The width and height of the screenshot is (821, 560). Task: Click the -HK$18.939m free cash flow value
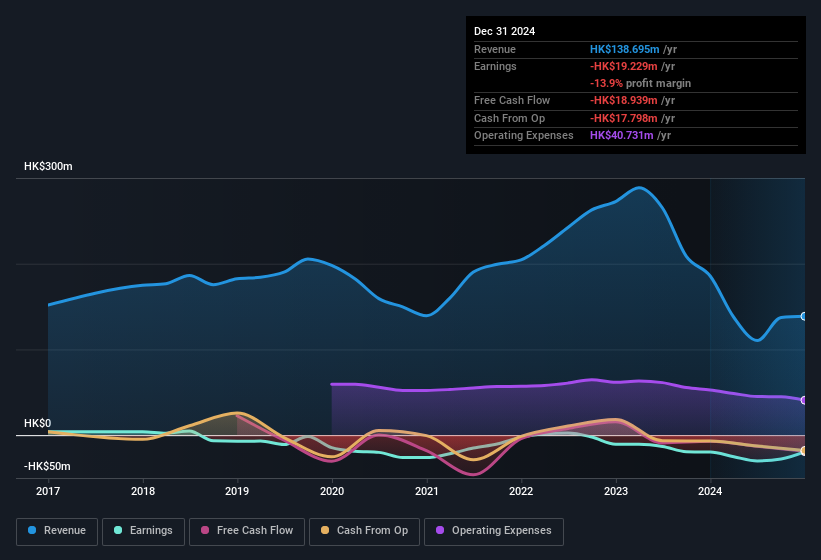click(x=623, y=100)
